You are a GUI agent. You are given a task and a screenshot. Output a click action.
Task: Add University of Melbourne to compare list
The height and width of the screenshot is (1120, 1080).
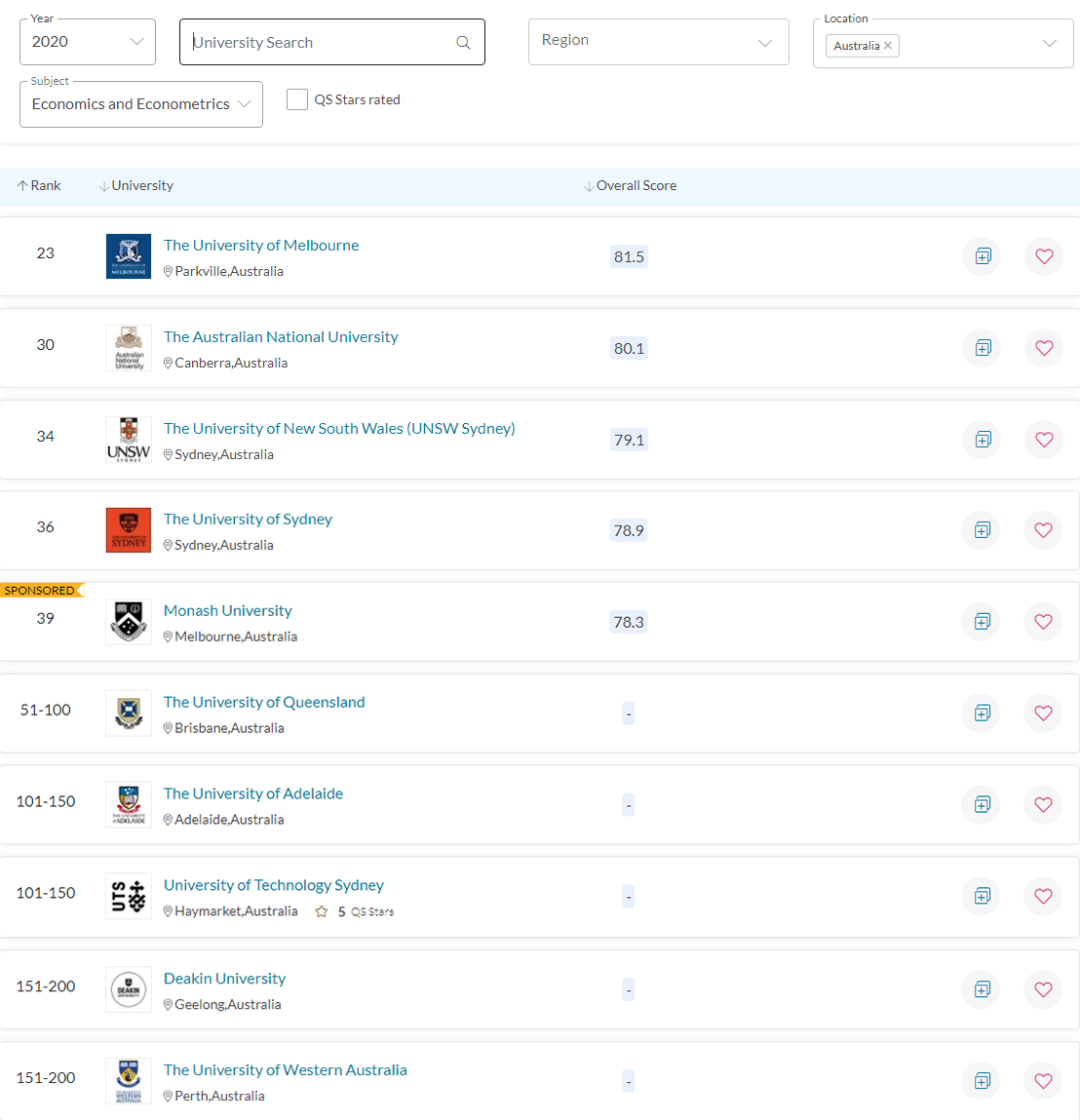[983, 256]
